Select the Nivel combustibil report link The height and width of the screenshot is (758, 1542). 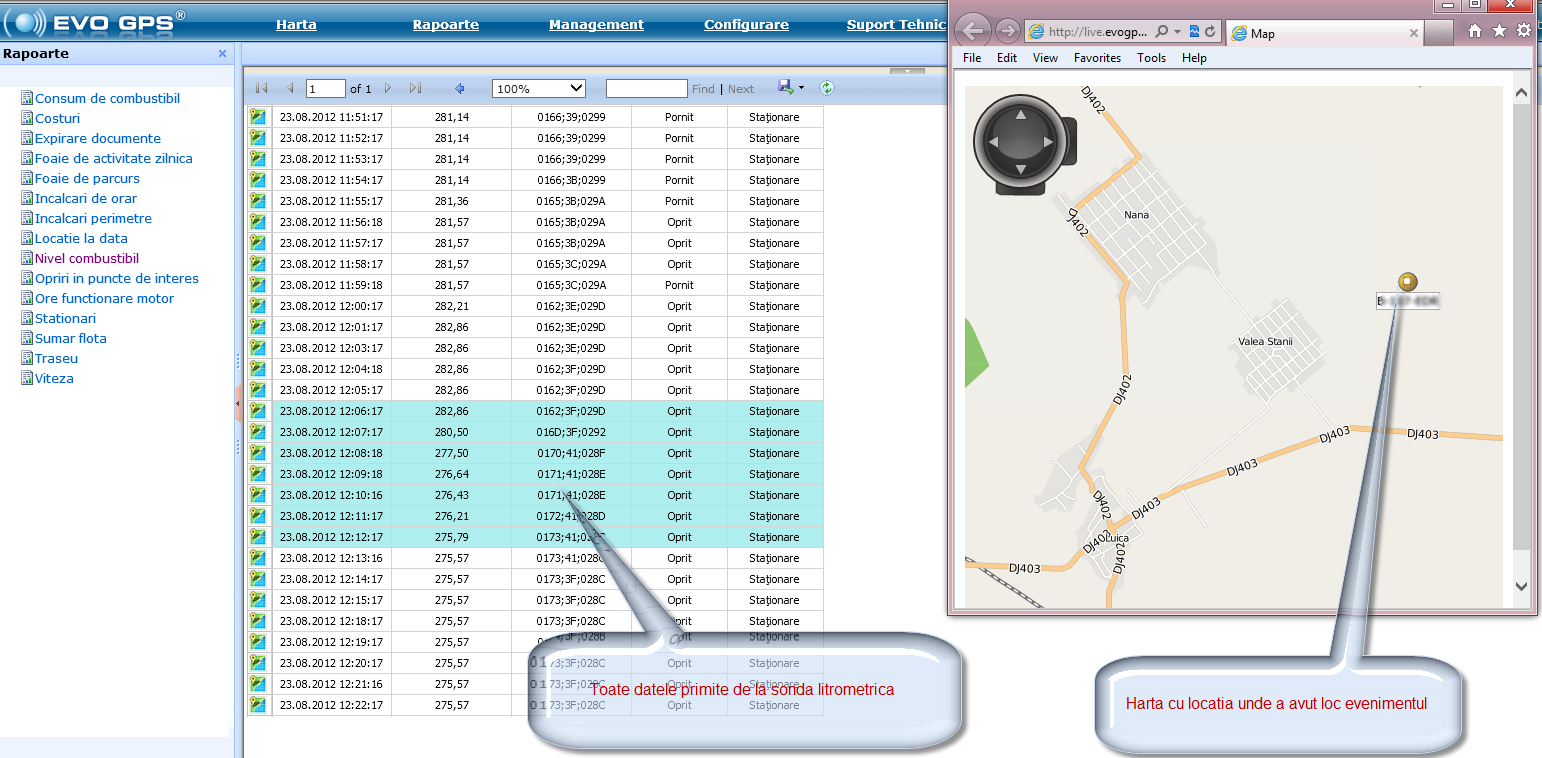coord(86,258)
